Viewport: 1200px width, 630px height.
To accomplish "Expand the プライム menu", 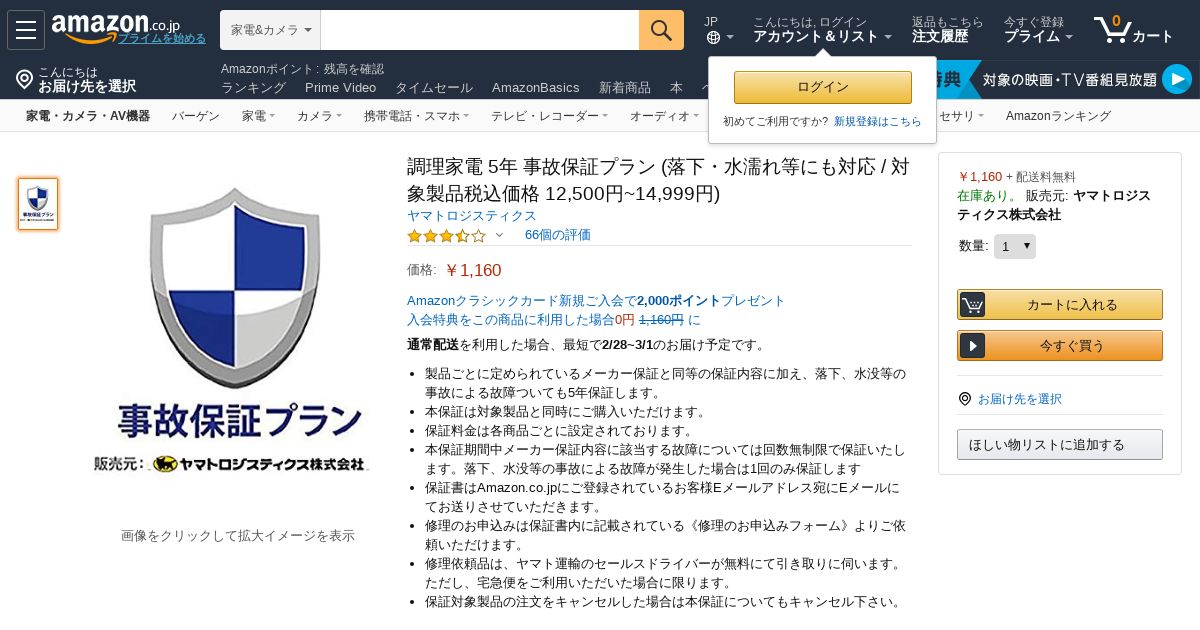I will point(1038,36).
